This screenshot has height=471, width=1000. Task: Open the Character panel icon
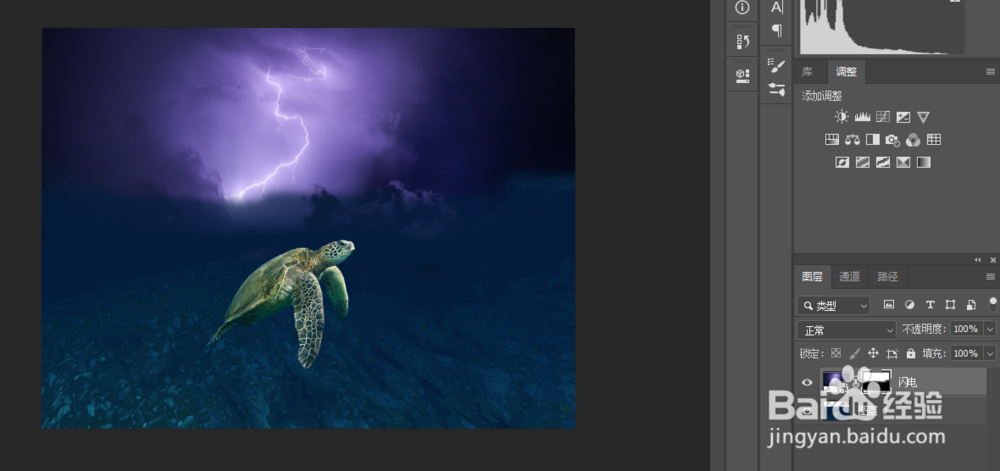(776, 7)
